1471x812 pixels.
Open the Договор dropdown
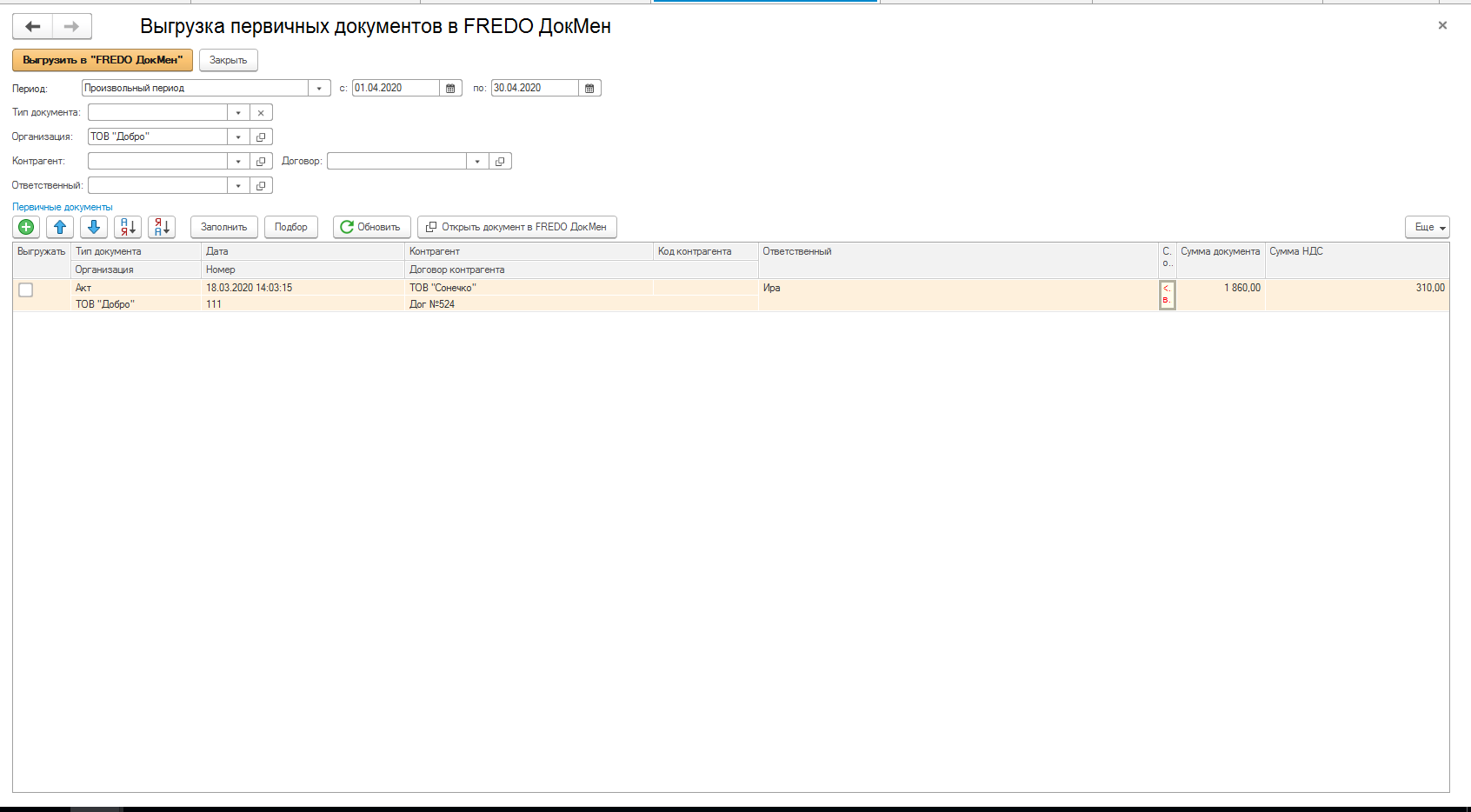click(x=477, y=160)
